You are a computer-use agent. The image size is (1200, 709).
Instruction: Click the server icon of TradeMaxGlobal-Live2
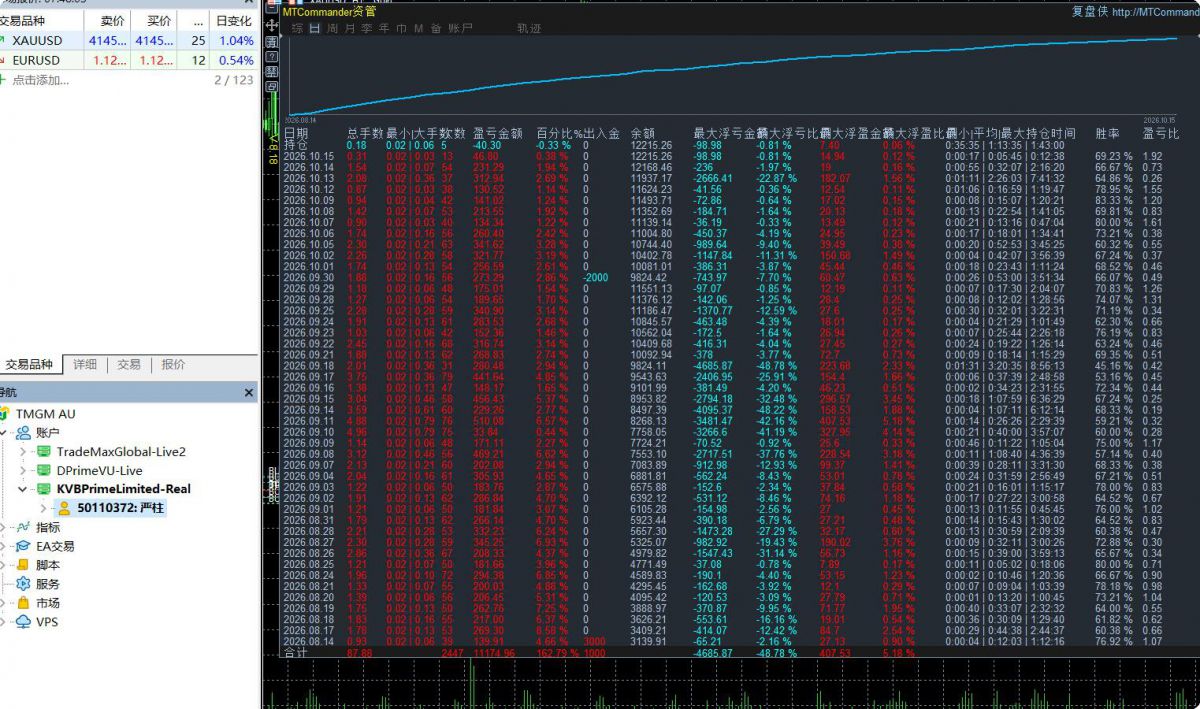(44, 451)
